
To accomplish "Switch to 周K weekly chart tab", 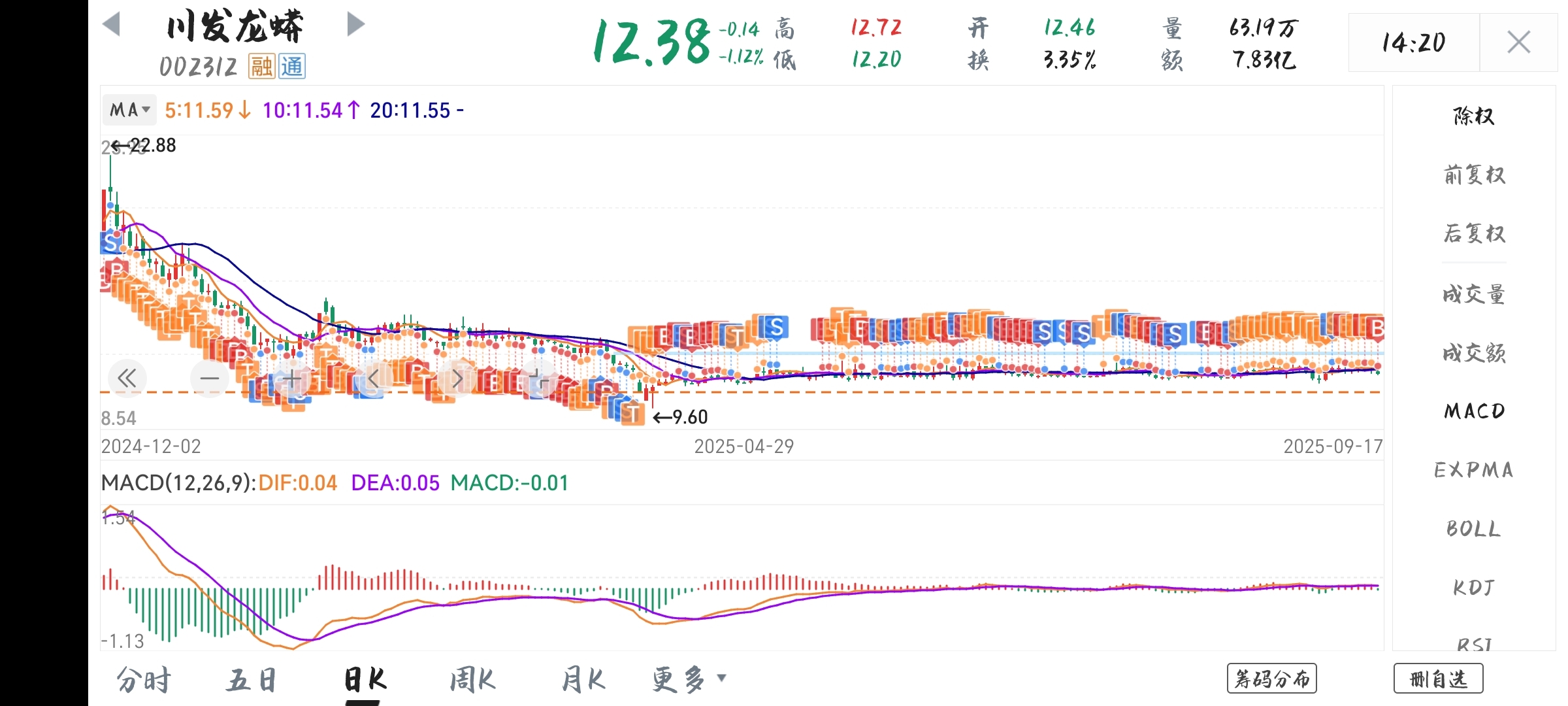I will click(472, 680).
